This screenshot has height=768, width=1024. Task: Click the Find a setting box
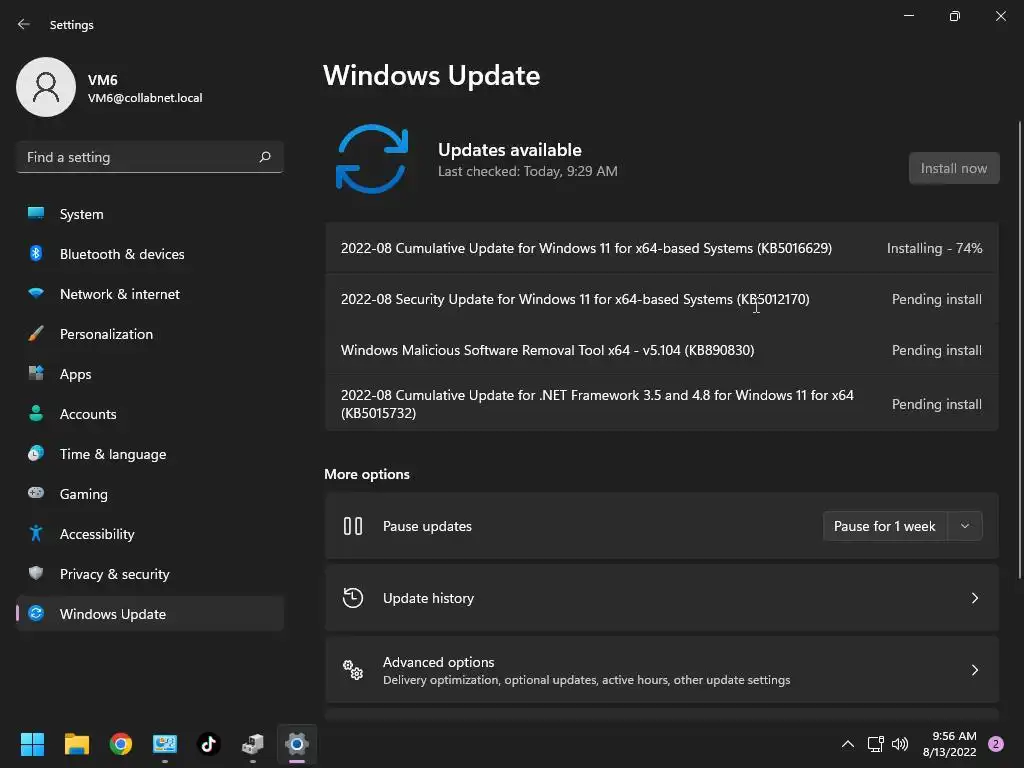tap(150, 157)
